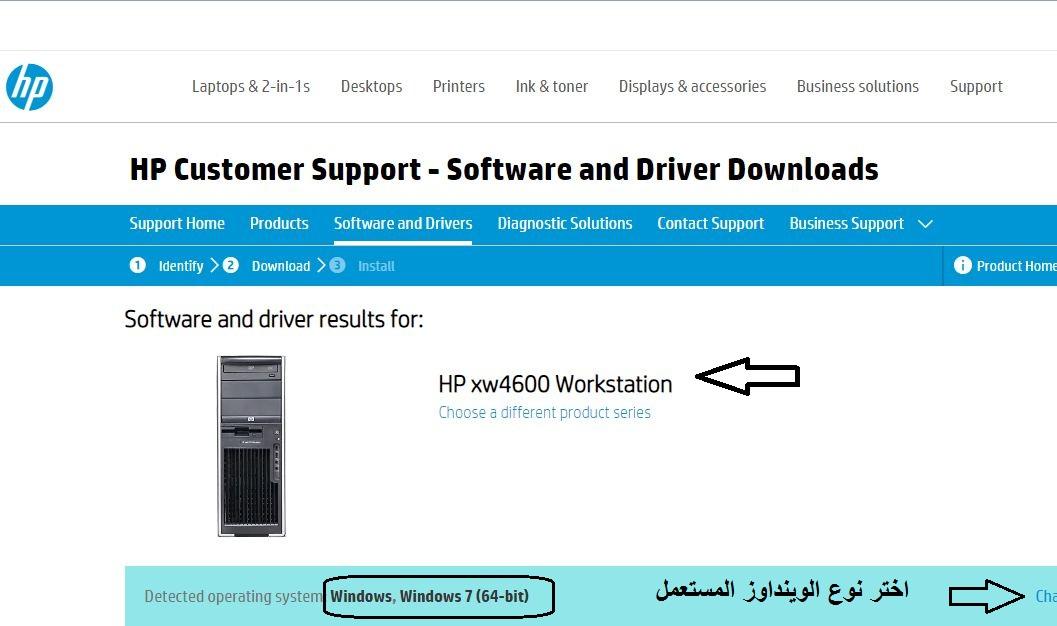The image size is (1057, 626).
Task: Open the Desktops menu
Action: coord(371,86)
